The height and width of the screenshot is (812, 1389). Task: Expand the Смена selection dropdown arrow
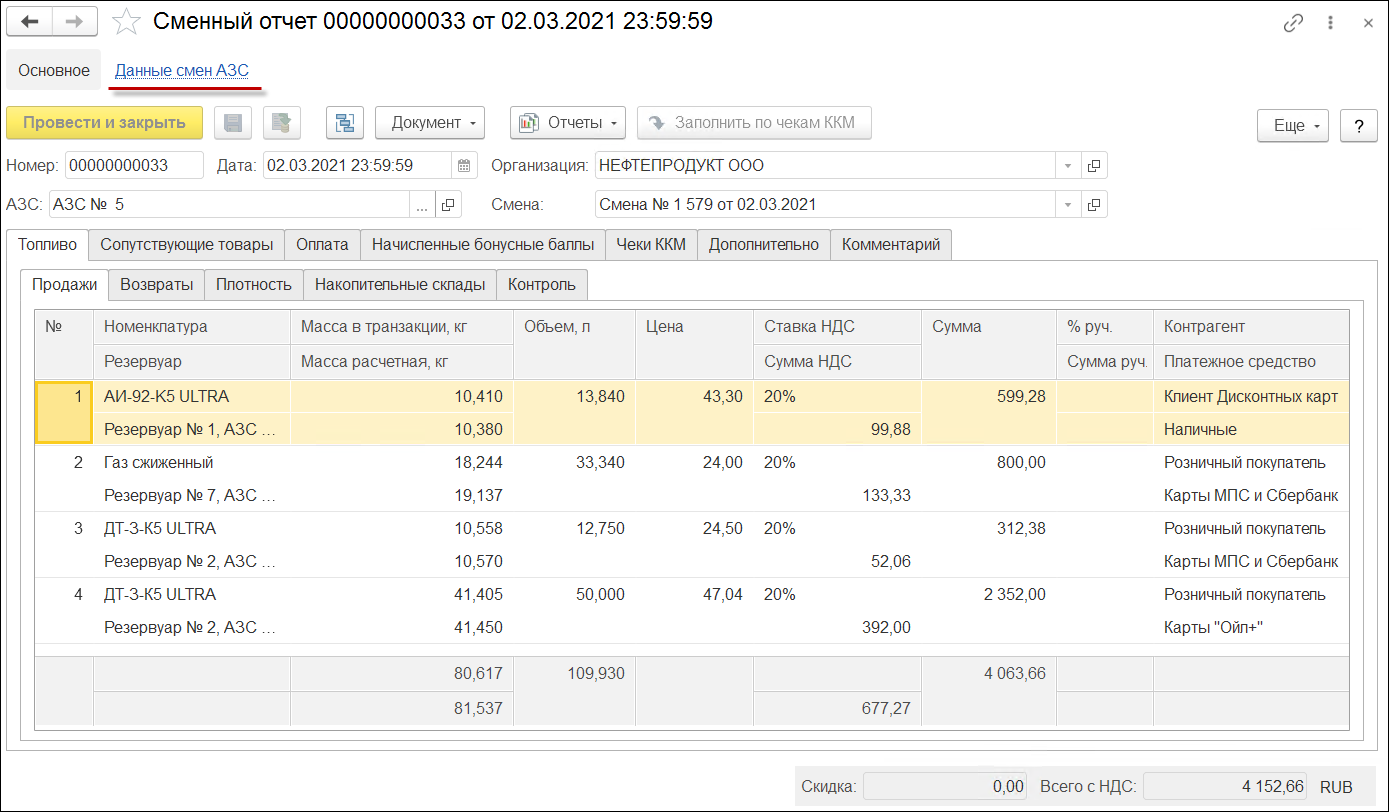pos(1068,205)
